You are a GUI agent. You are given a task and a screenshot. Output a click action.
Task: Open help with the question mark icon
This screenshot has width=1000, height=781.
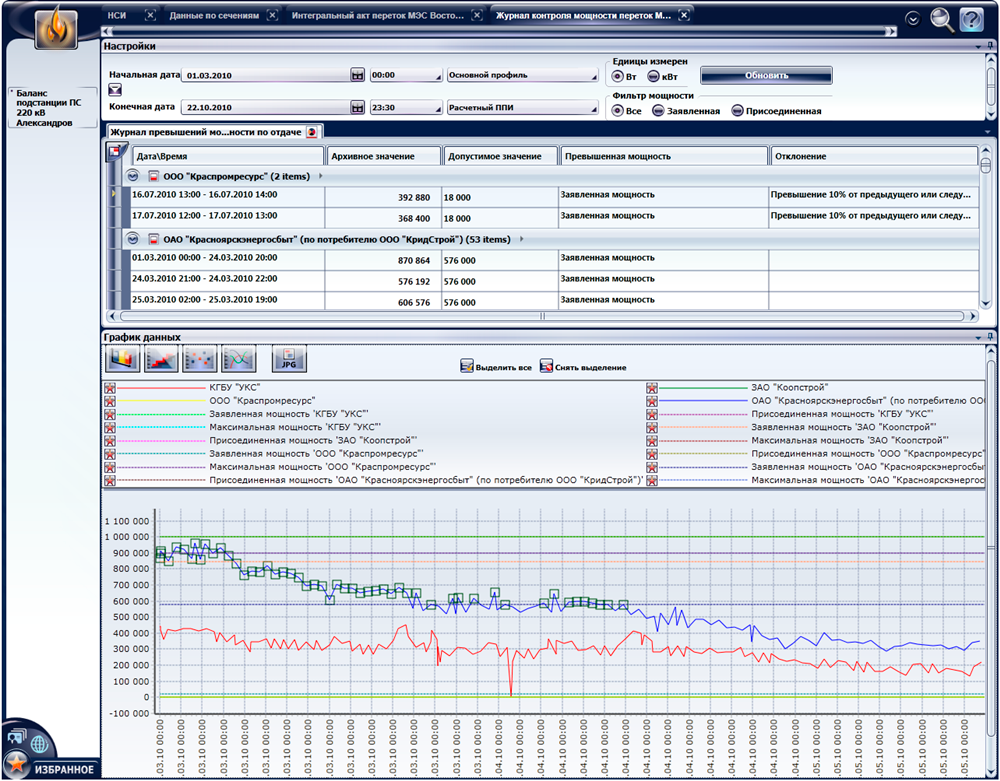(x=971, y=18)
